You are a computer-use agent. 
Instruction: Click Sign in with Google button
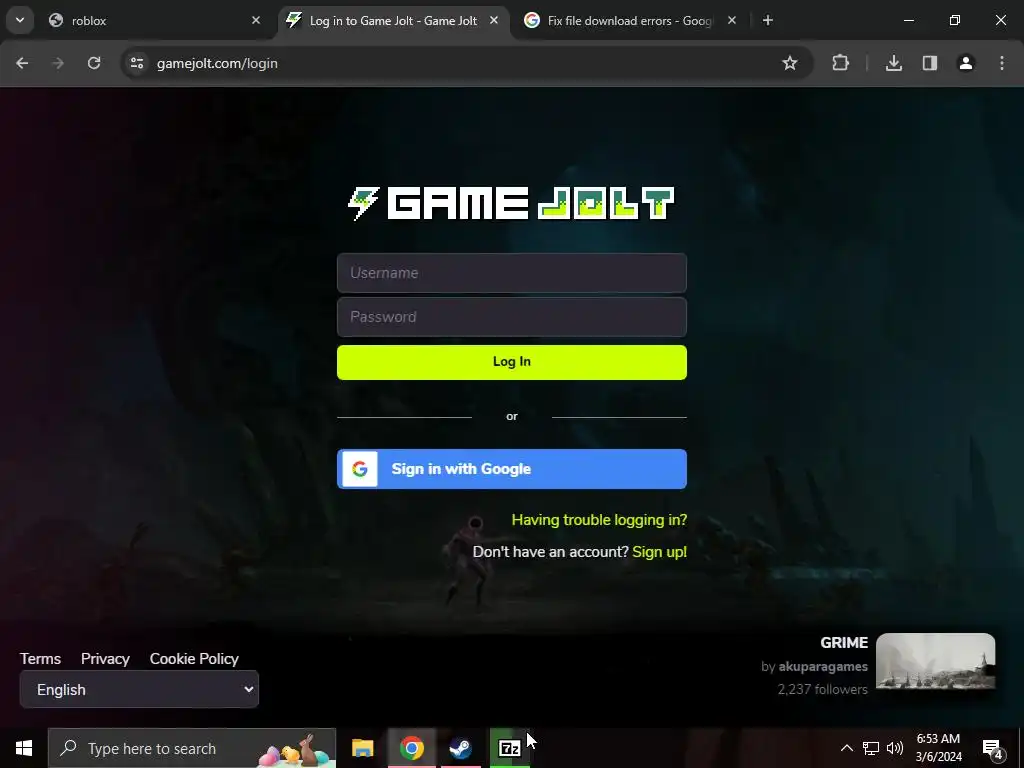pos(511,469)
